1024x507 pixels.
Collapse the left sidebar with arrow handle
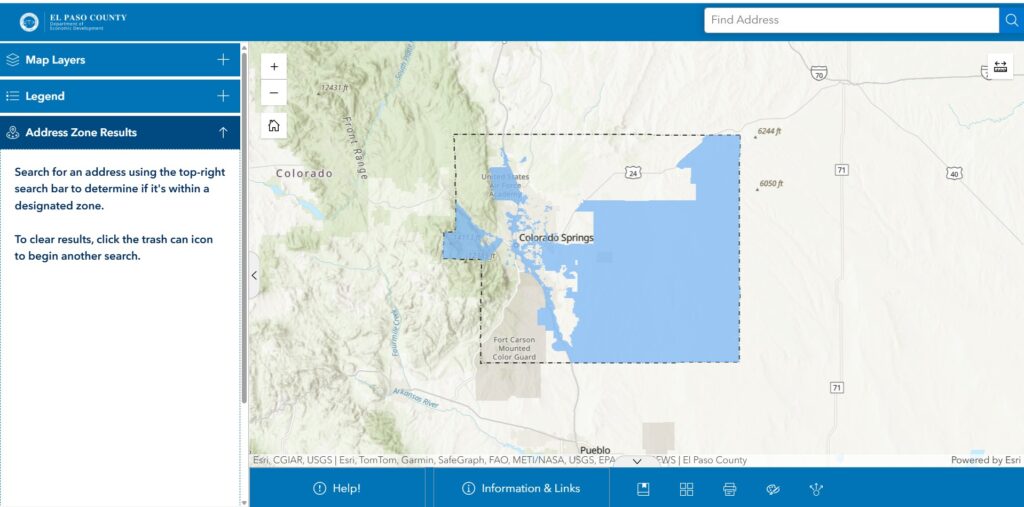click(x=254, y=275)
